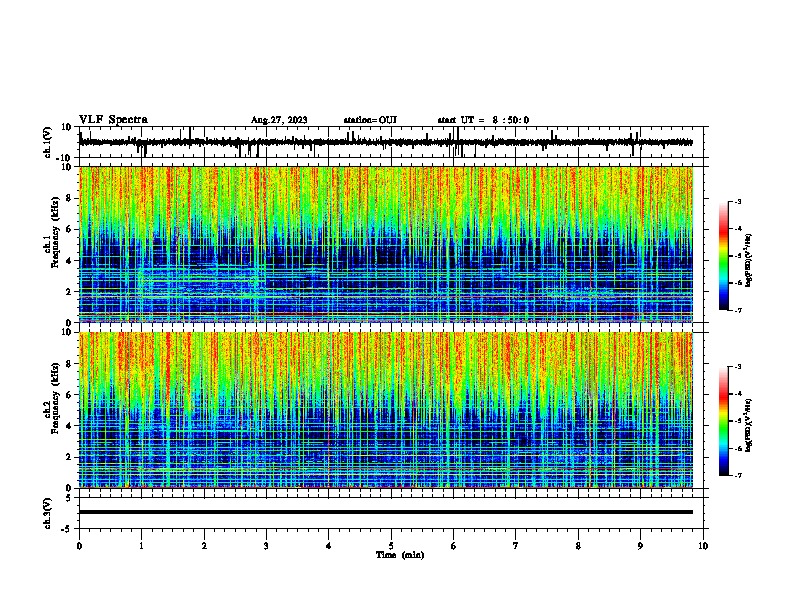Click the log(PSD) label beside ch.2 color bar
Screen dimensions: 792x612
(748, 425)
